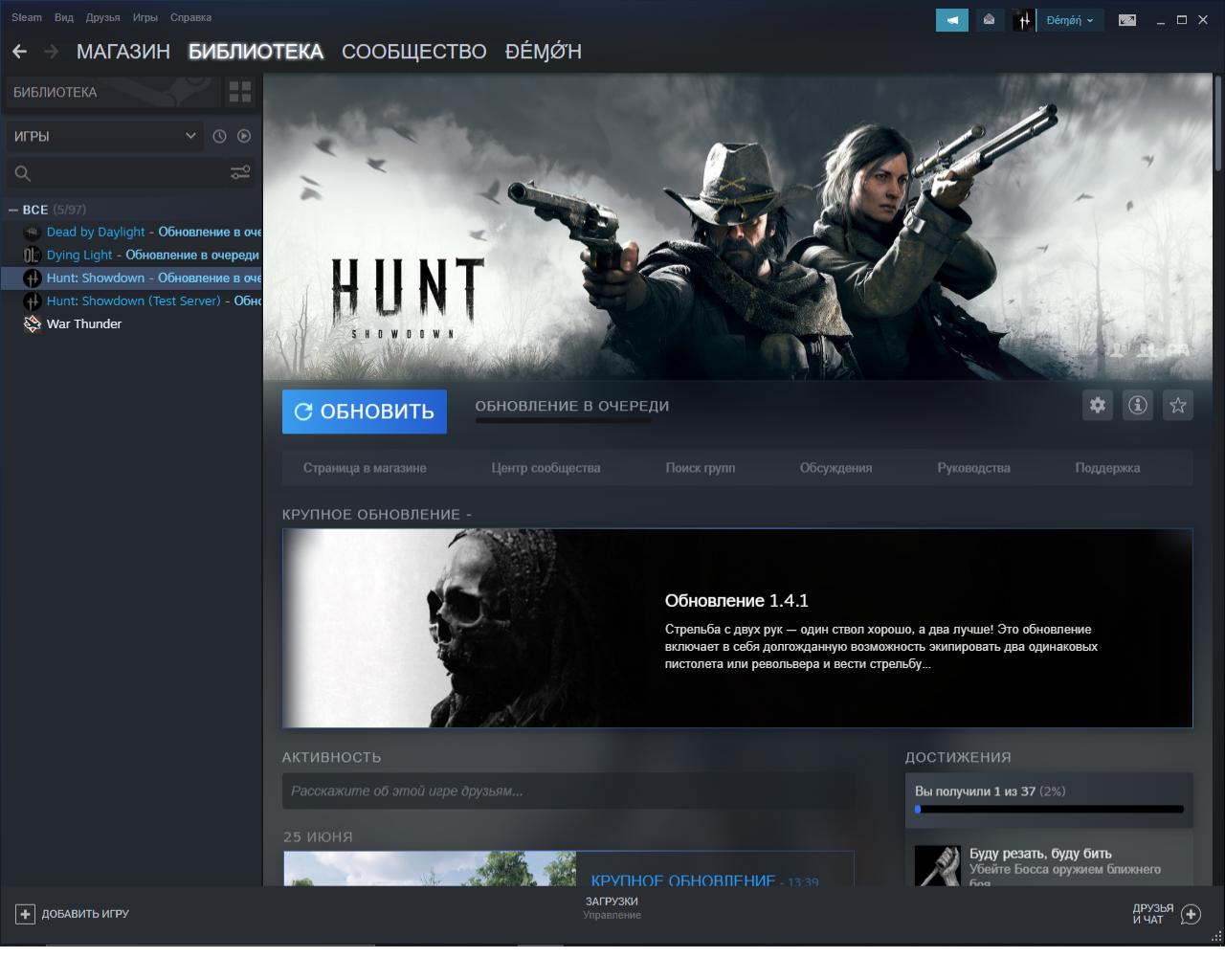
Task: Click the Hunt: Showdown Test Server icon
Action: tap(32, 301)
